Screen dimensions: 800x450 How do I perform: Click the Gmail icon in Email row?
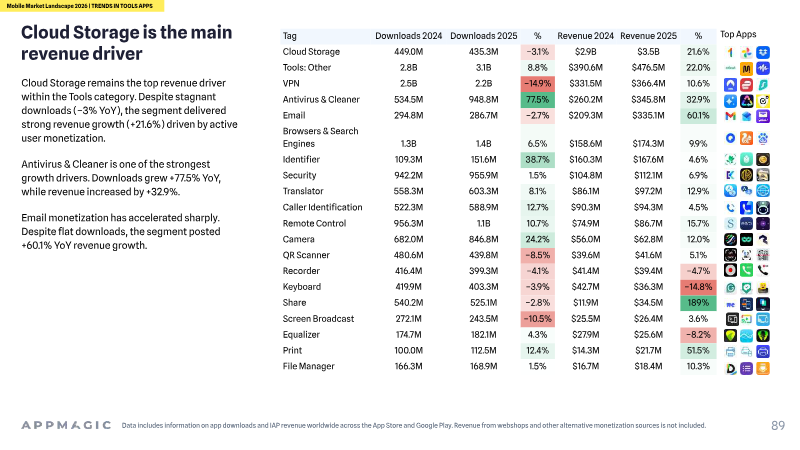(x=730, y=116)
